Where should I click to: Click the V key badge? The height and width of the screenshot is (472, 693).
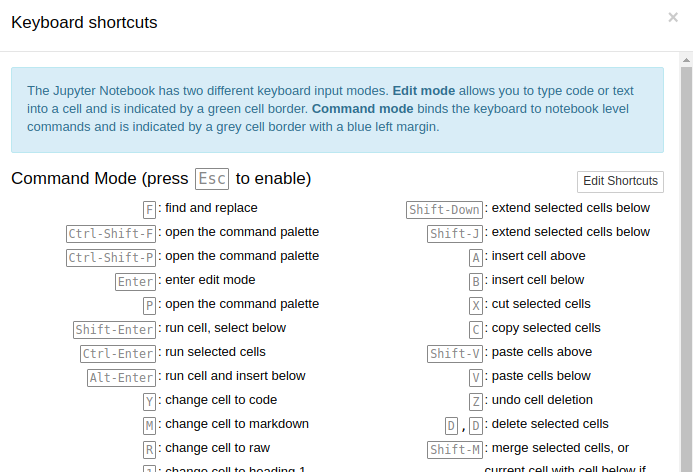tap(476, 377)
